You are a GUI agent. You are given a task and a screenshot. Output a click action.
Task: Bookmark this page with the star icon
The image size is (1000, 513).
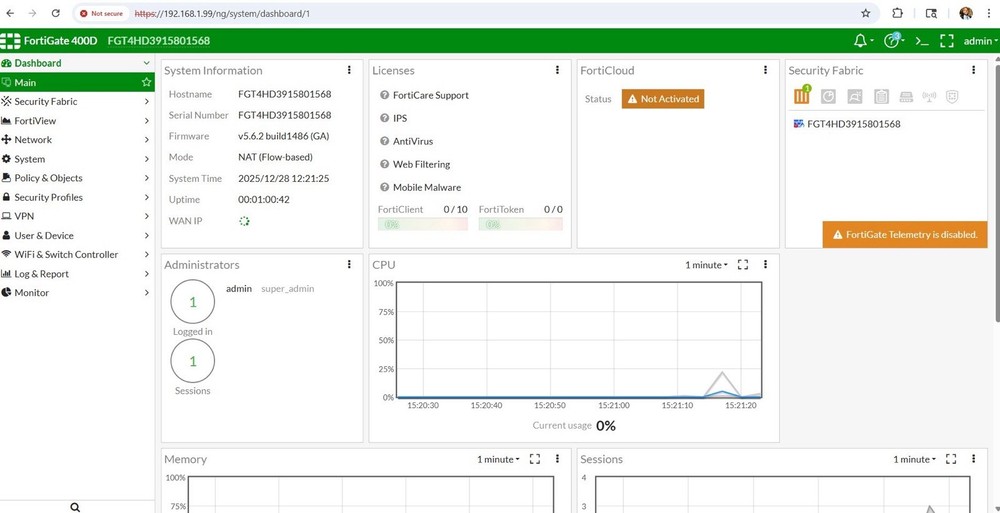(x=865, y=13)
